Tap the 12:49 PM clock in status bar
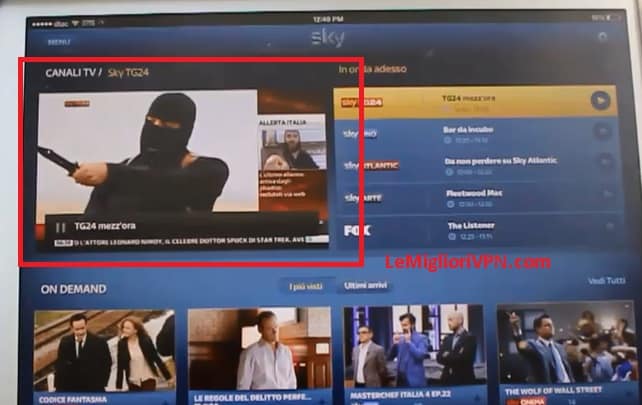This screenshot has width=642, height=405. pos(328,19)
